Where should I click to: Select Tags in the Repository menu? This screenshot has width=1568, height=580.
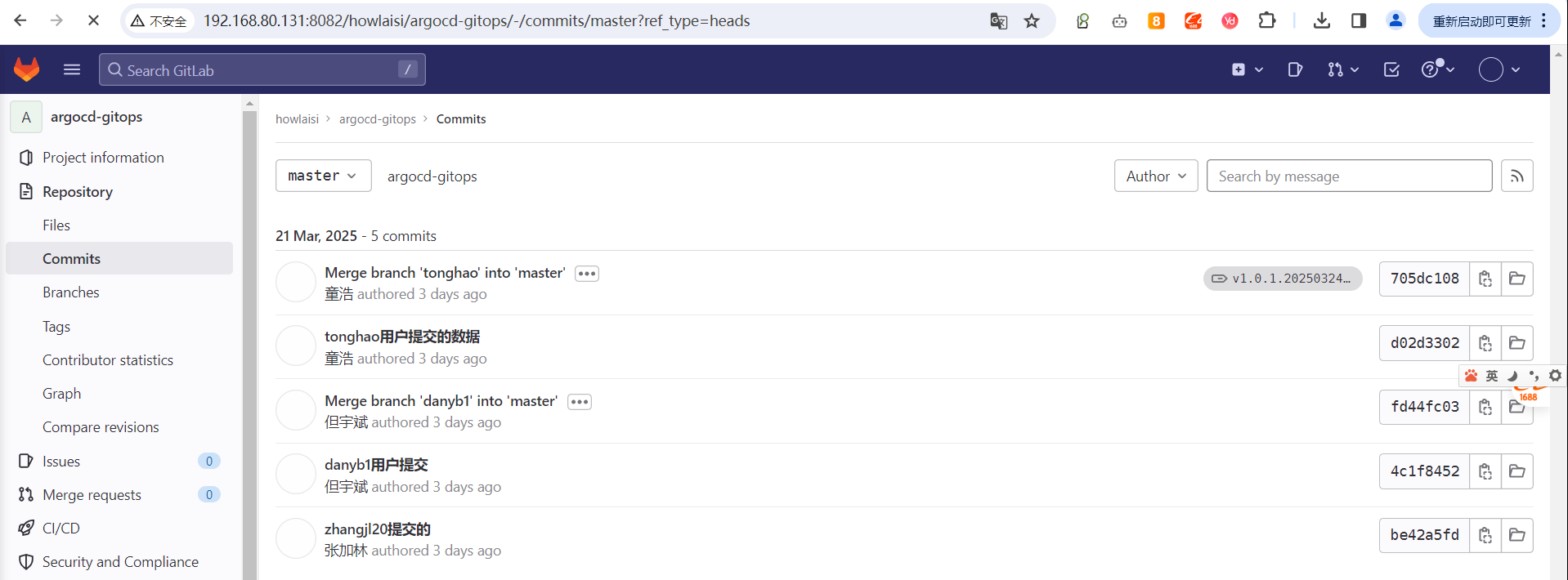pyautogui.click(x=56, y=327)
